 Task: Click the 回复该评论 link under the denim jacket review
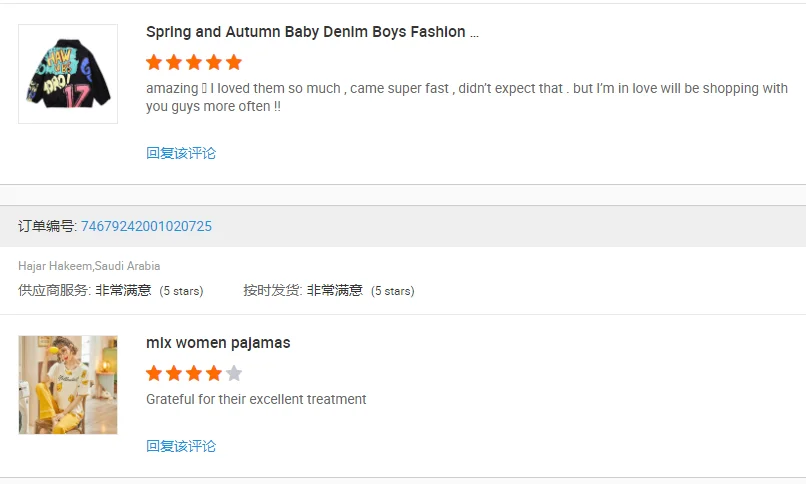click(181, 153)
